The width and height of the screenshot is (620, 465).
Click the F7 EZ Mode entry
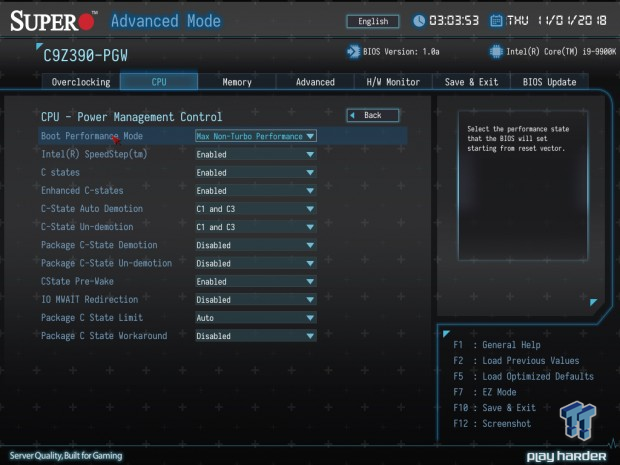(485, 392)
